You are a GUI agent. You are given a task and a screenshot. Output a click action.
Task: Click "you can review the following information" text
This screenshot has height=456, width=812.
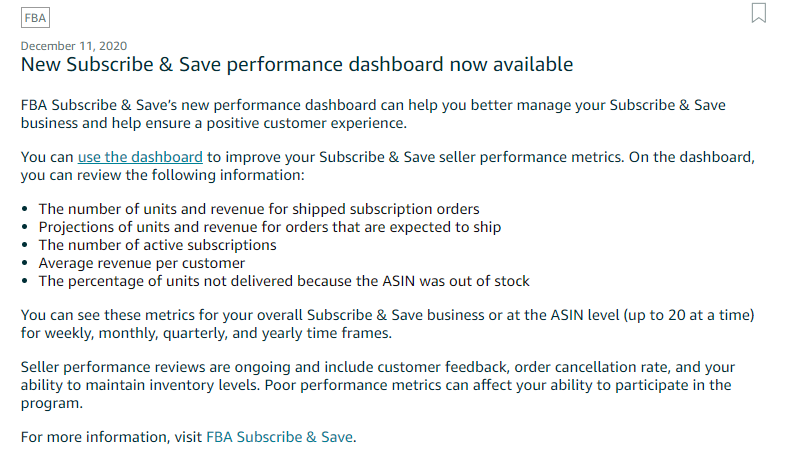point(163,175)
